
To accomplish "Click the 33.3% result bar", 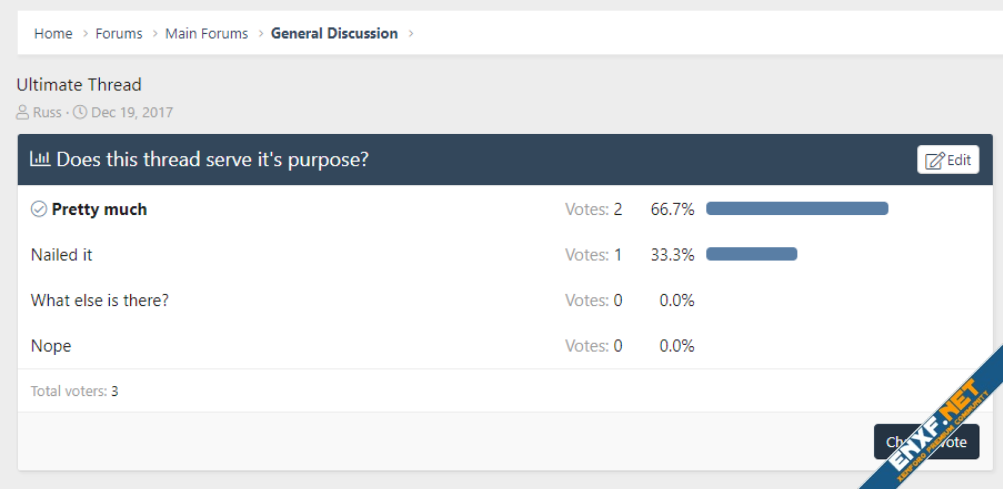I will 751,254.
